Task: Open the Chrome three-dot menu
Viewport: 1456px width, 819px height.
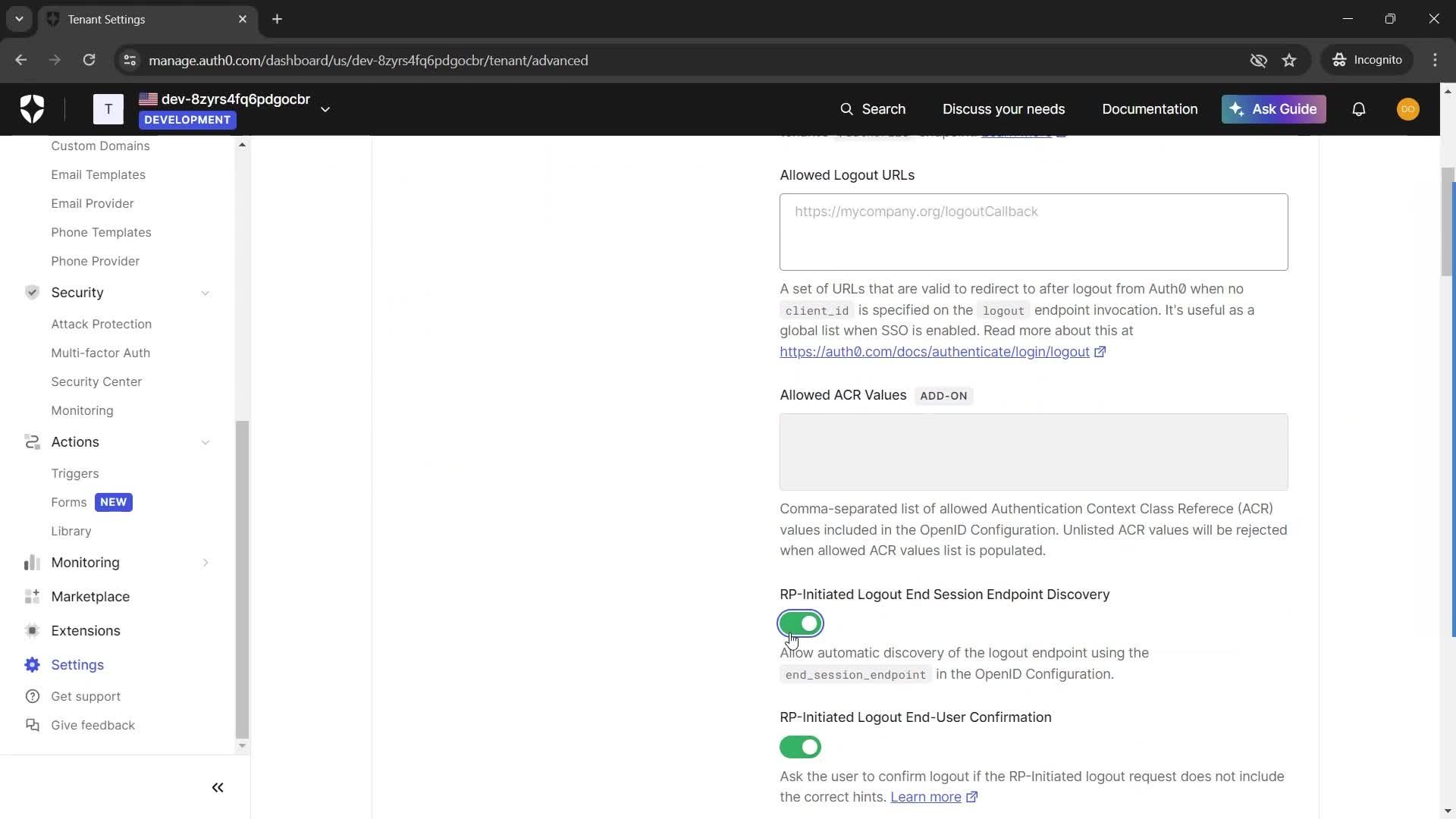Action: (x=1435, y=60)
